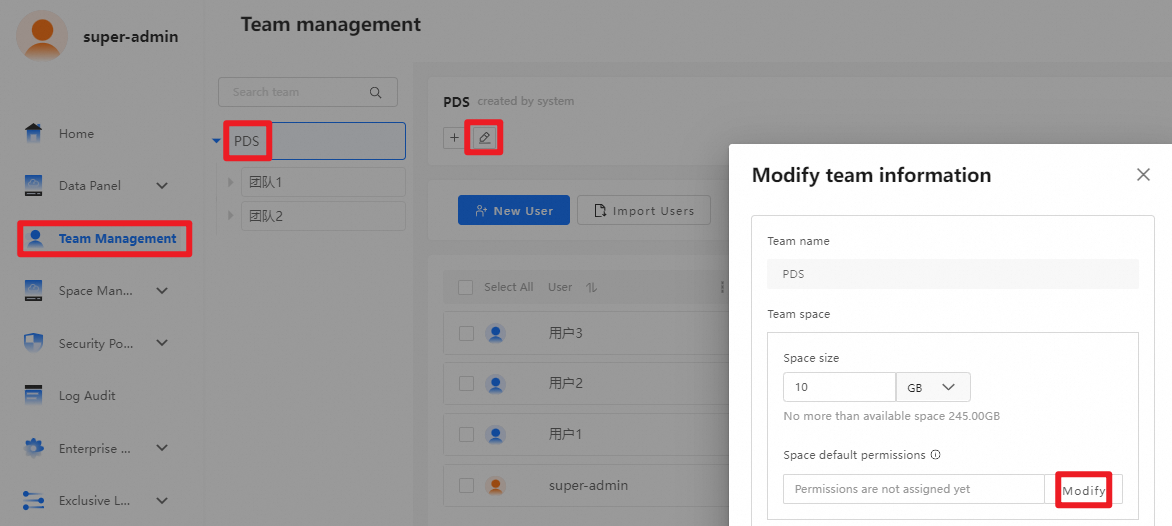Click the search magnifier in Search team

[376, 92]
